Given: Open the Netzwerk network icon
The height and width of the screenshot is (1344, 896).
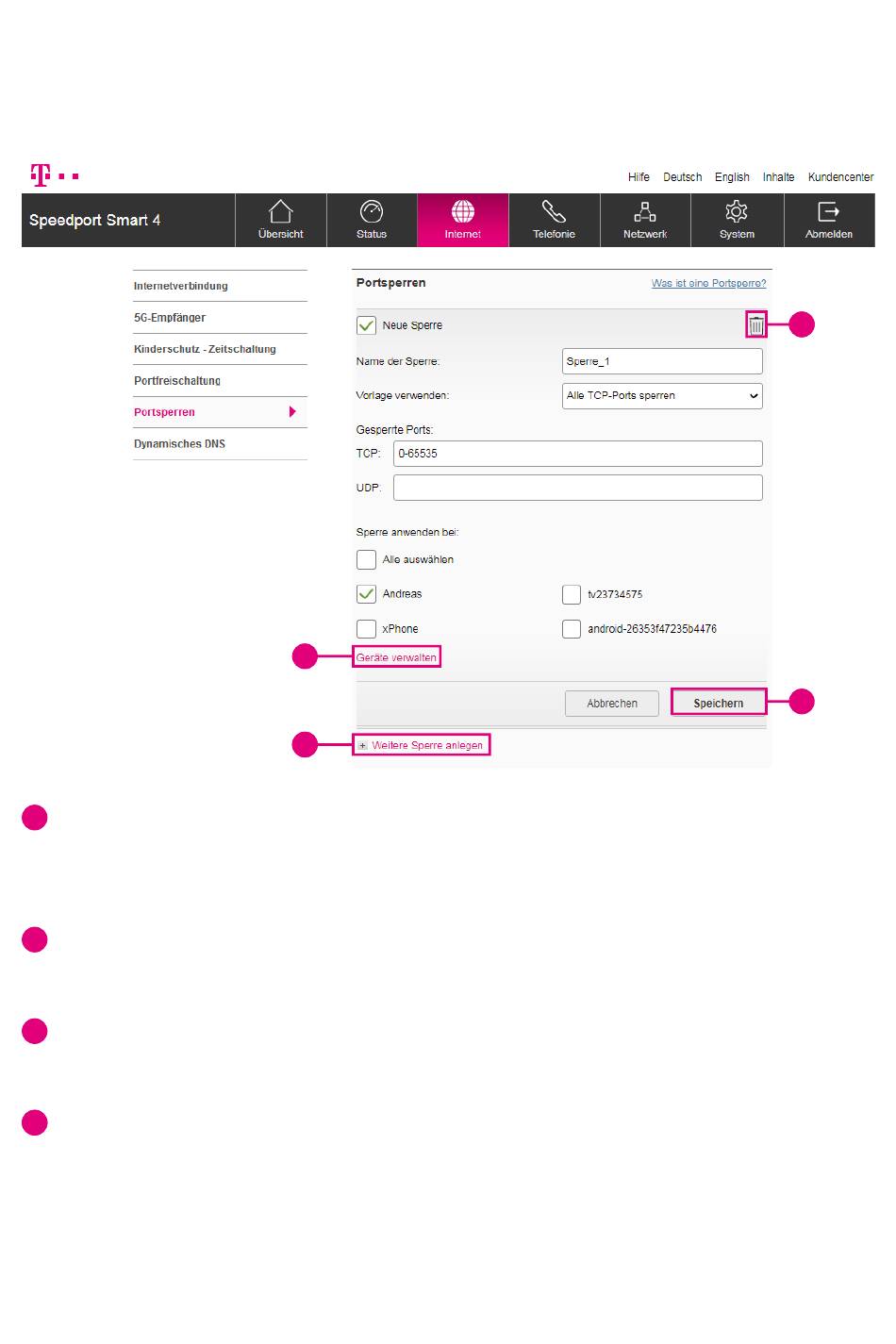Looking at the screenshot, I should [645, 211].
